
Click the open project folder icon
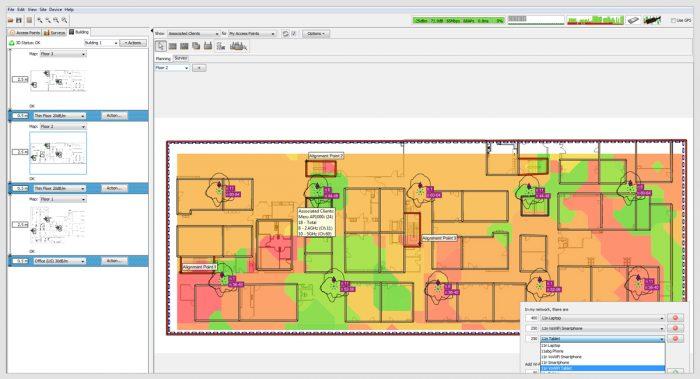[x=10, y=20]
